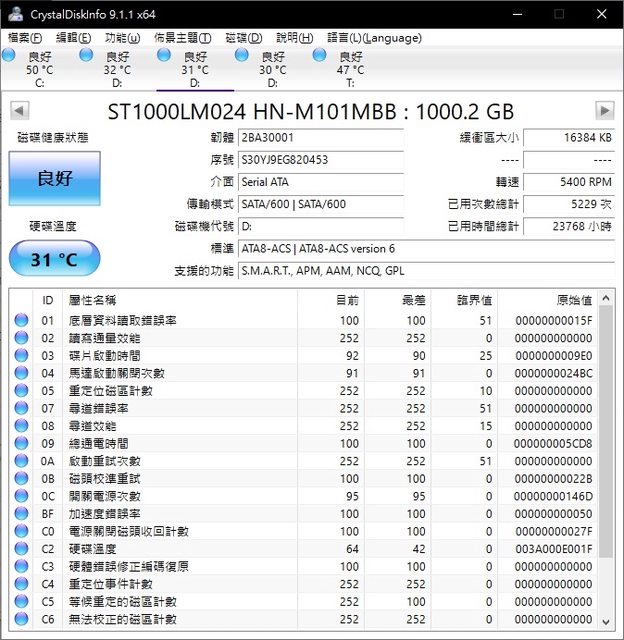Click the 31 °C temperature indicator

pos(55,260)
